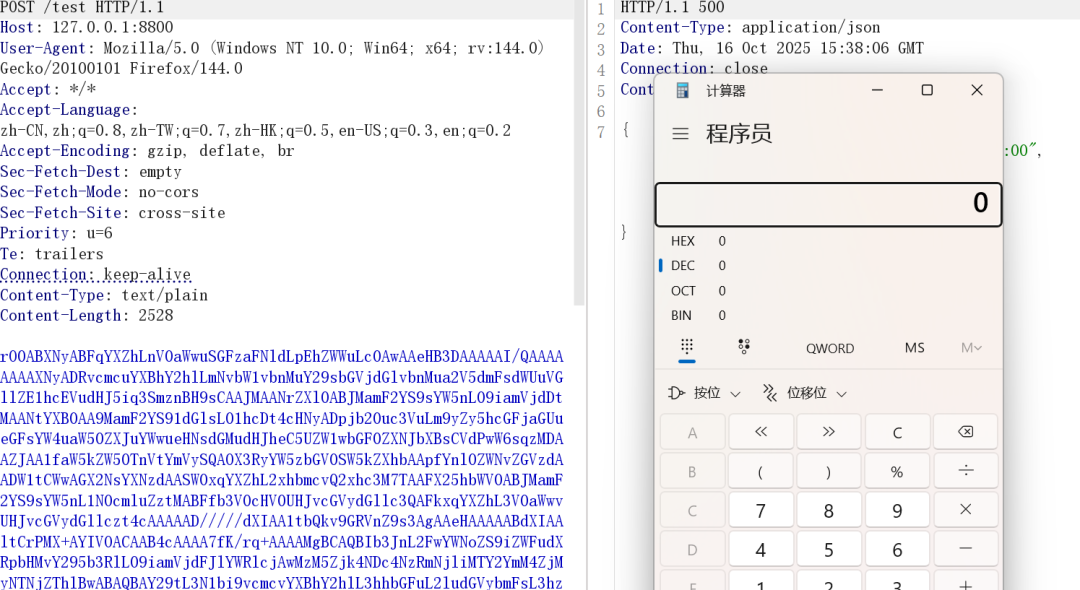Close the 计算器 window
The height and width of the screenshot is (590, 1080).
click(977, 90)
